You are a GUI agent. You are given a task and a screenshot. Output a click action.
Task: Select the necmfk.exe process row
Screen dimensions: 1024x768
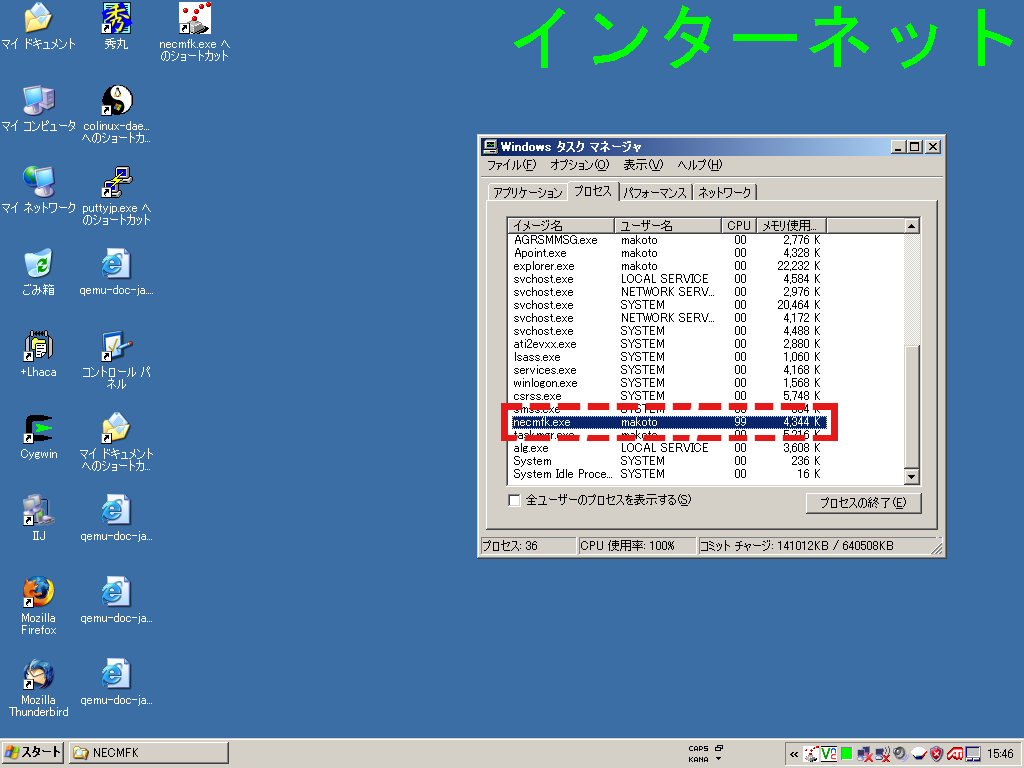tap(666, 422)
